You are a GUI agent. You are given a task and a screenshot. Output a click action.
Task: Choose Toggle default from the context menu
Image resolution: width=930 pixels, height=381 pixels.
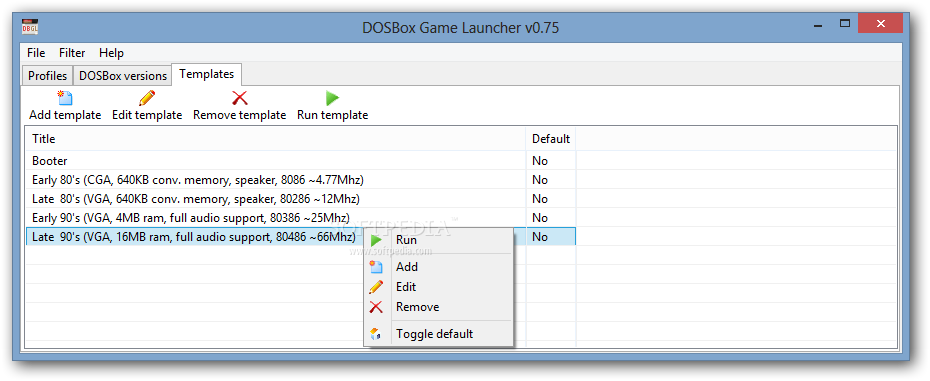click(x=438, y=334)
